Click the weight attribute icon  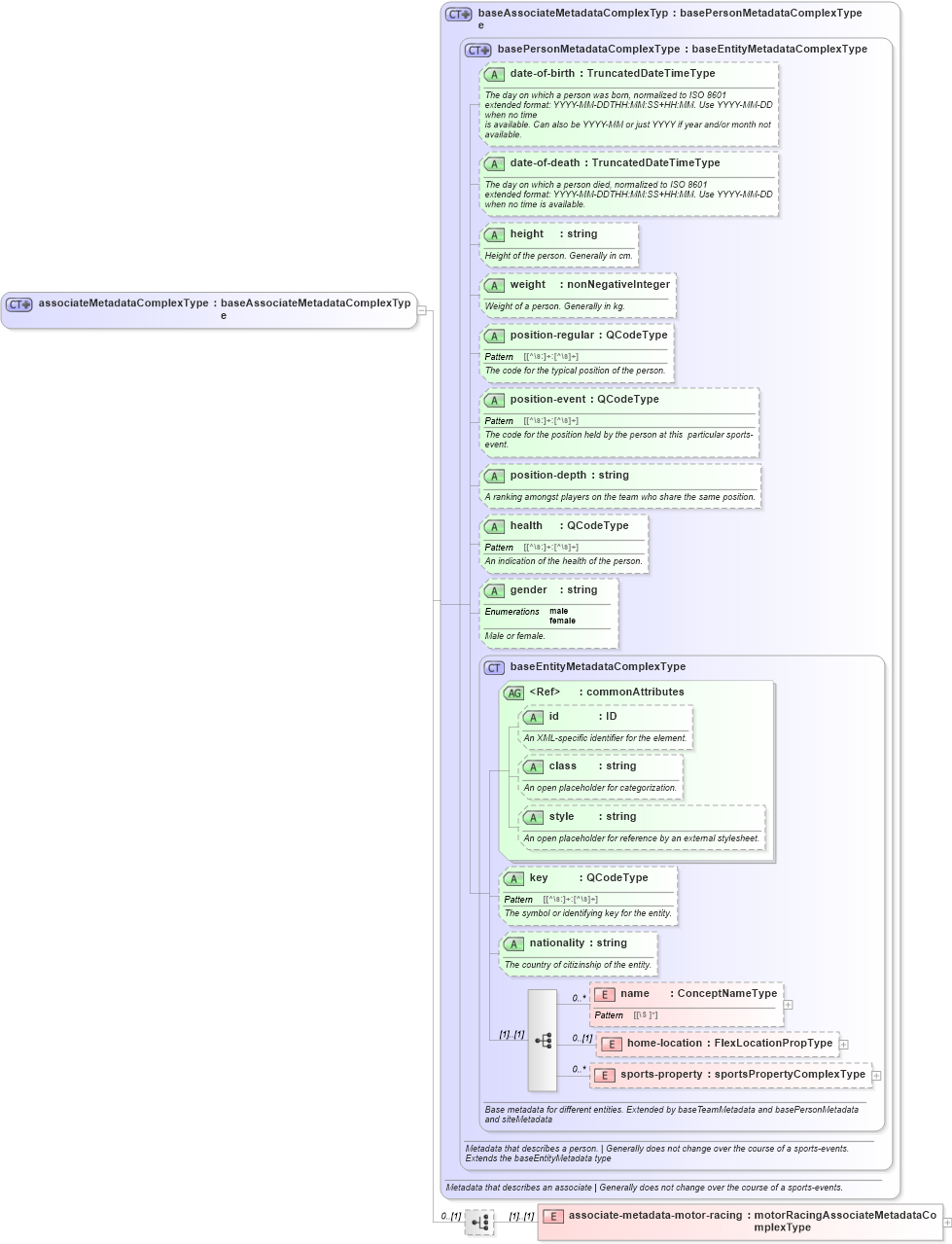(495, 285)
